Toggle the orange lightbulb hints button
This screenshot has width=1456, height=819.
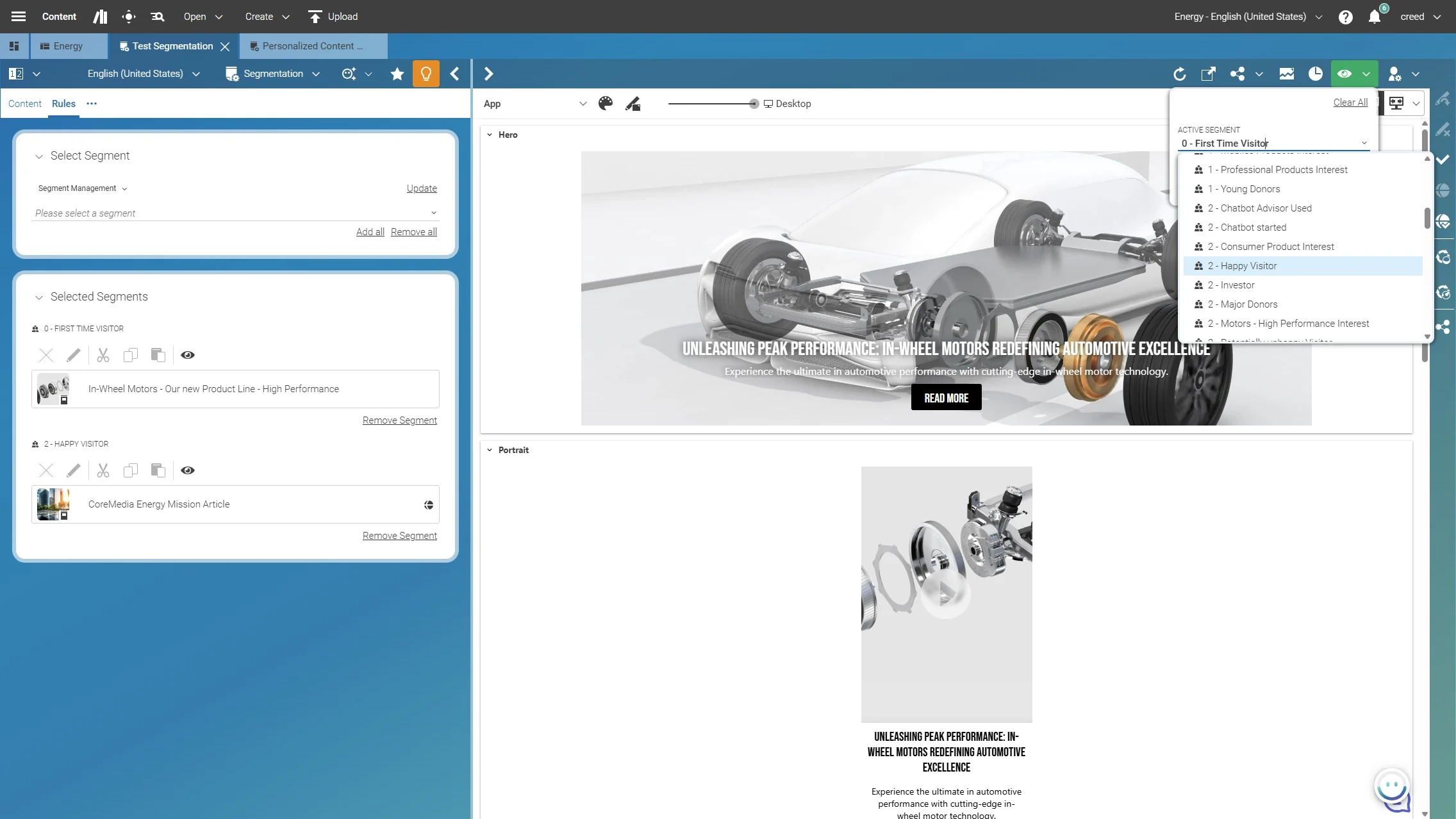coord(426,74)
